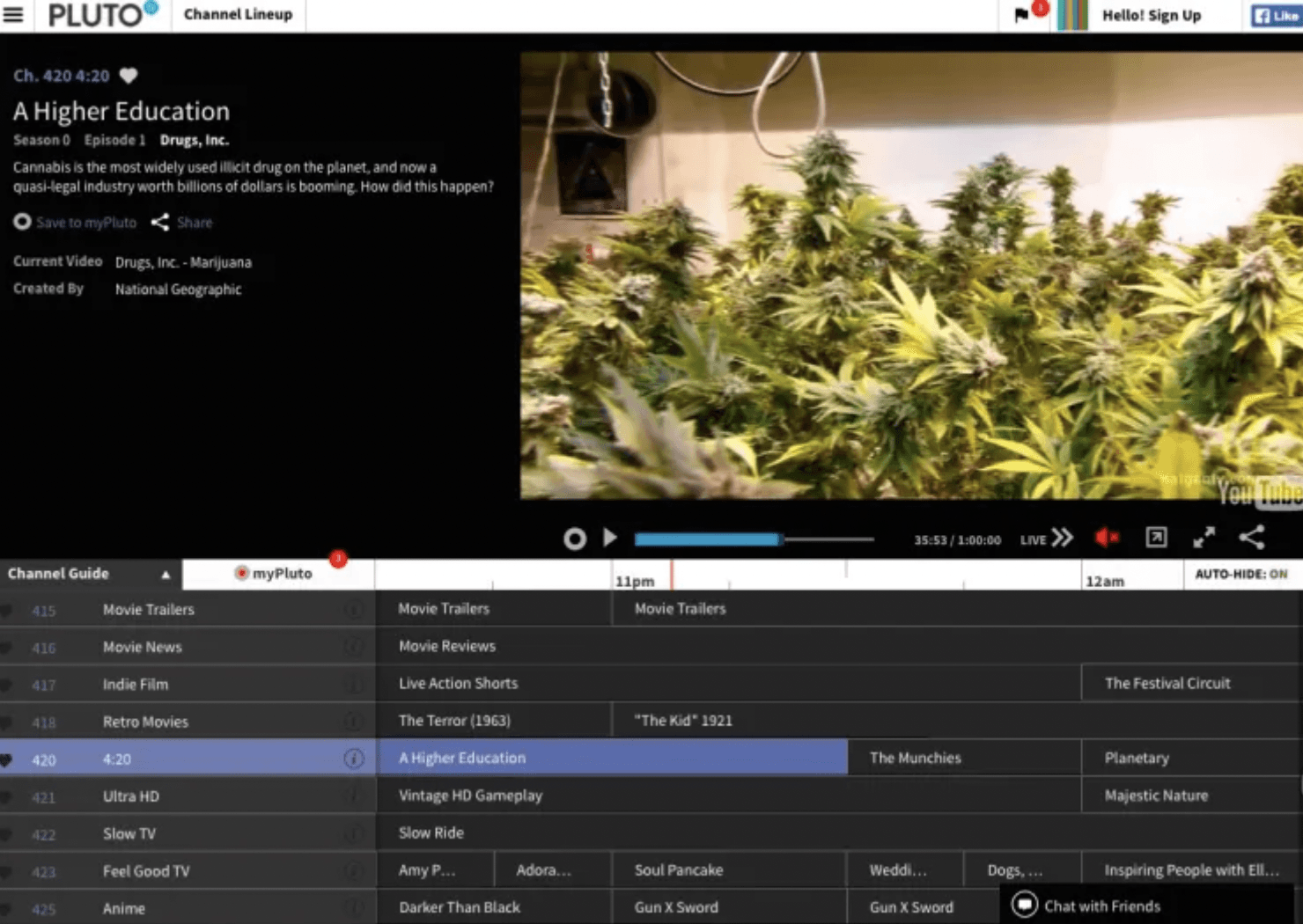Seek within the video progress bar
The image size is (1303, 924).
[x=754, y=539]
